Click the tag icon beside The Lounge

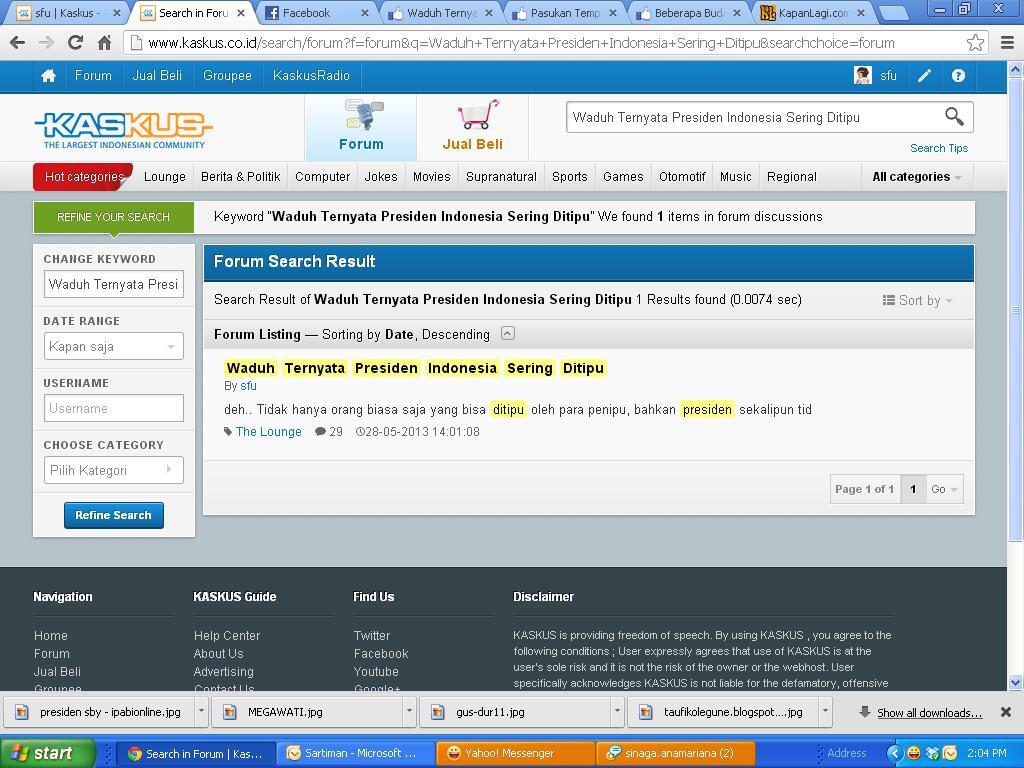[x=228, y=432]
